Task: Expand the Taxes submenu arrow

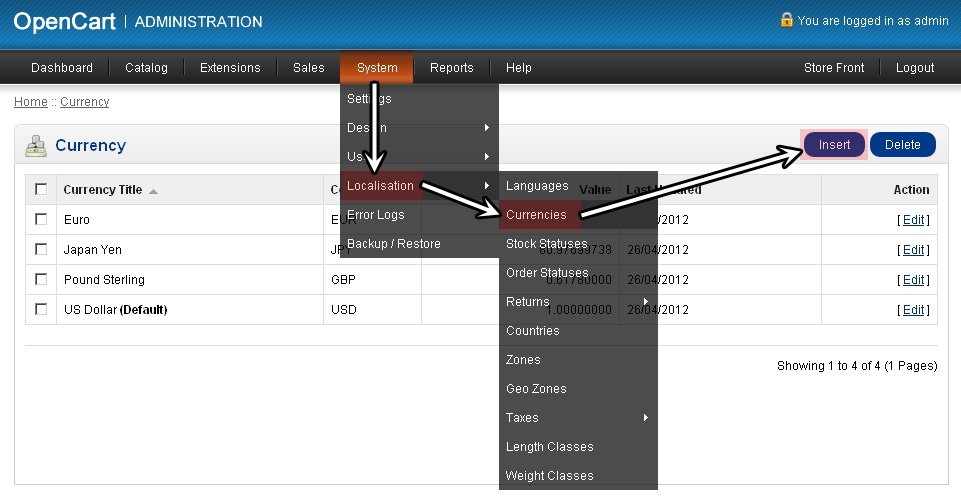Action: coord(645,418)
